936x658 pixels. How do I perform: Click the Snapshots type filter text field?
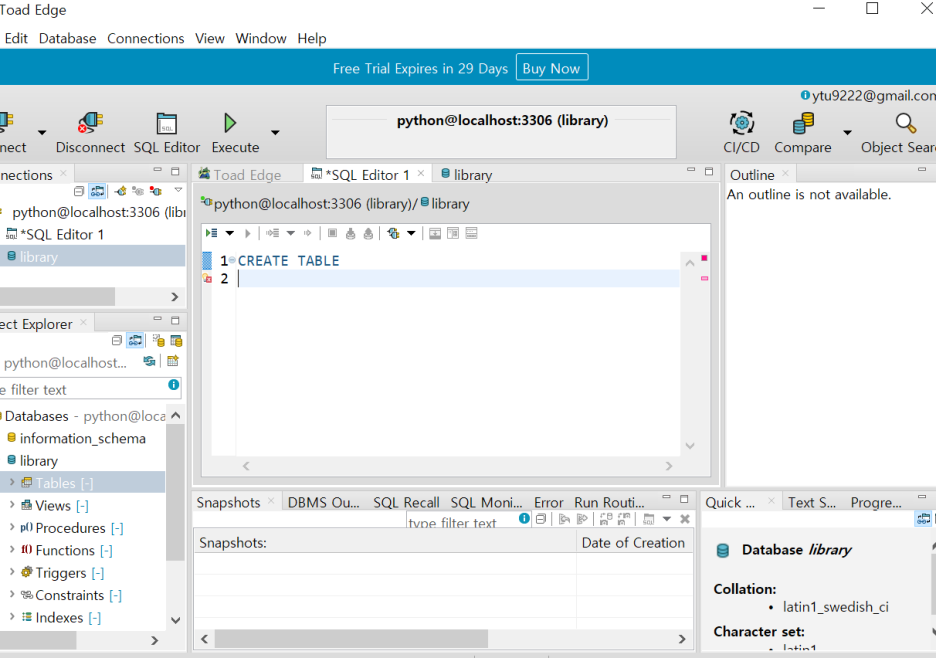[x=461, y=521]
